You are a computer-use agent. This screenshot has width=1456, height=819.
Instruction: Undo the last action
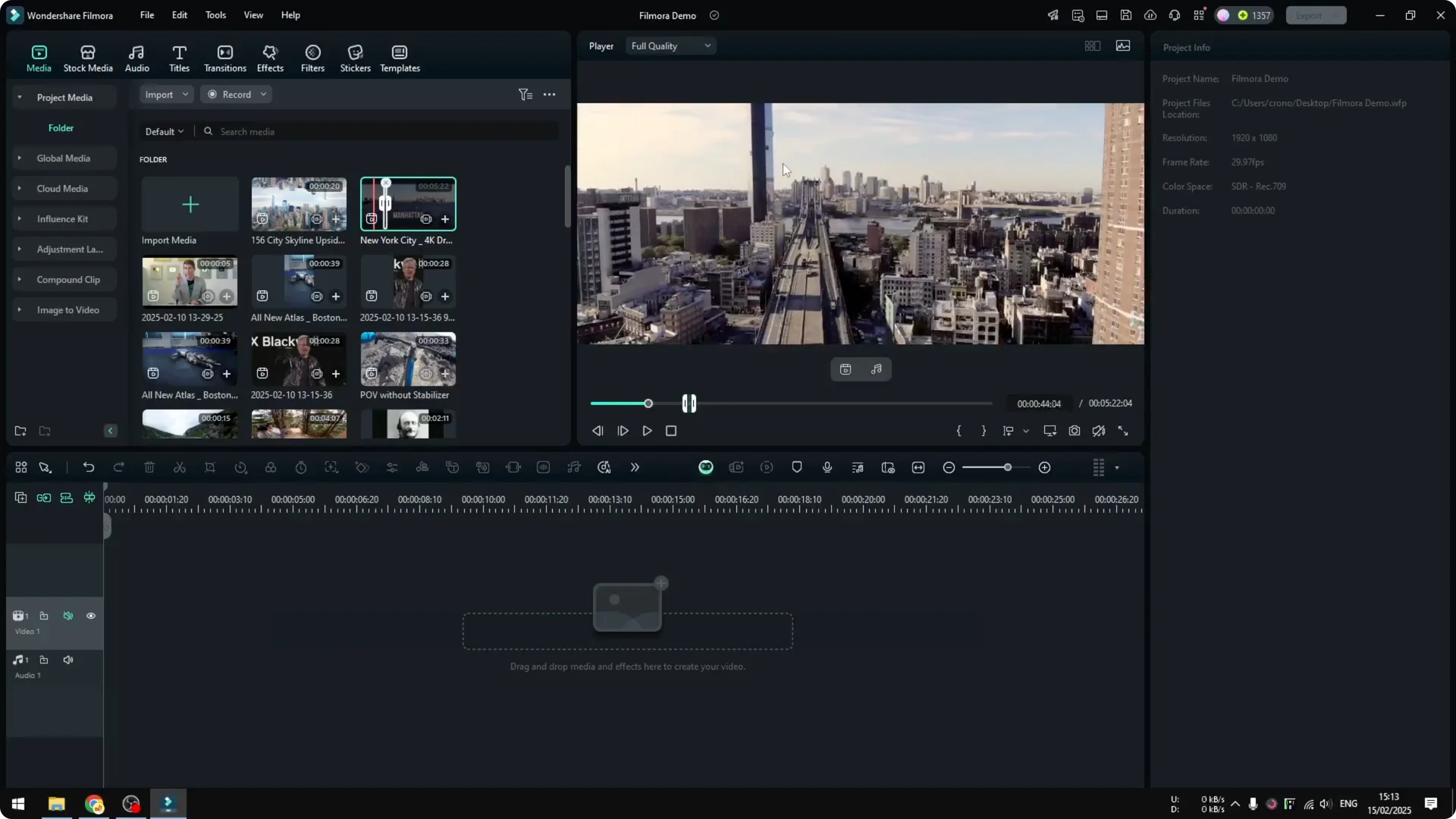89,467
